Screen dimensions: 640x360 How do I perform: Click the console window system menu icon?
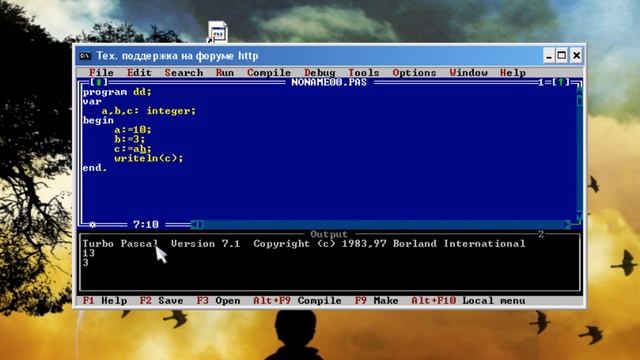[85, 56]
